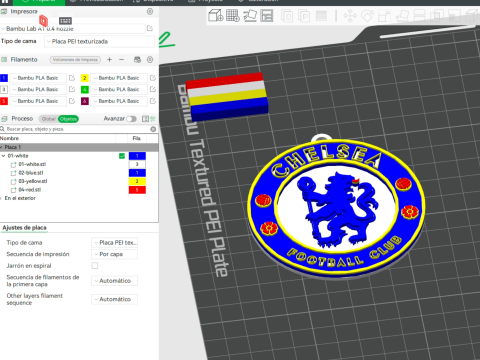Image resolution: width=480 pixels, height=360 pixels.
Task: Open Secuencia de impresión Por capa dropdown
Action: tap(115, 254)
